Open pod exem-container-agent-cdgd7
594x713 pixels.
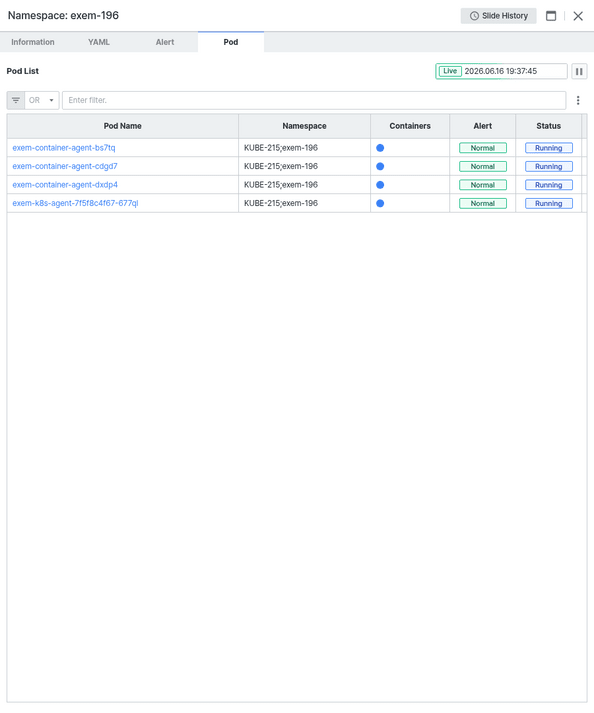65,166
